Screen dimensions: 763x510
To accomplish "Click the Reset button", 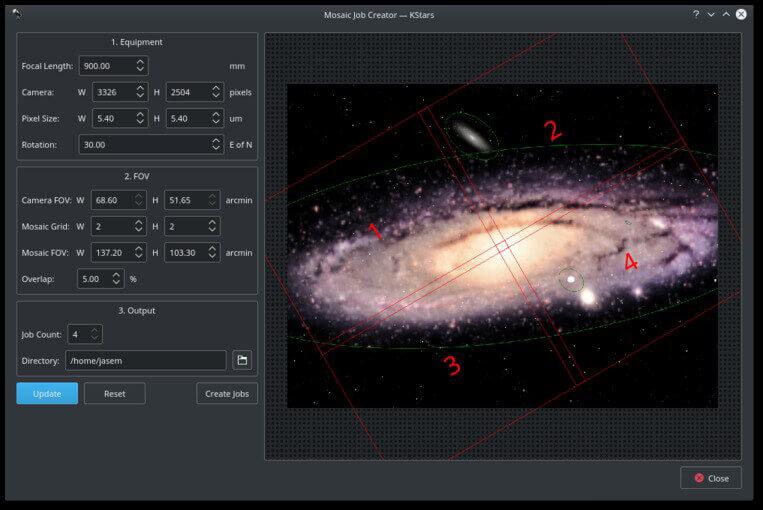I will pyautogui.click(x=115, y=393).
